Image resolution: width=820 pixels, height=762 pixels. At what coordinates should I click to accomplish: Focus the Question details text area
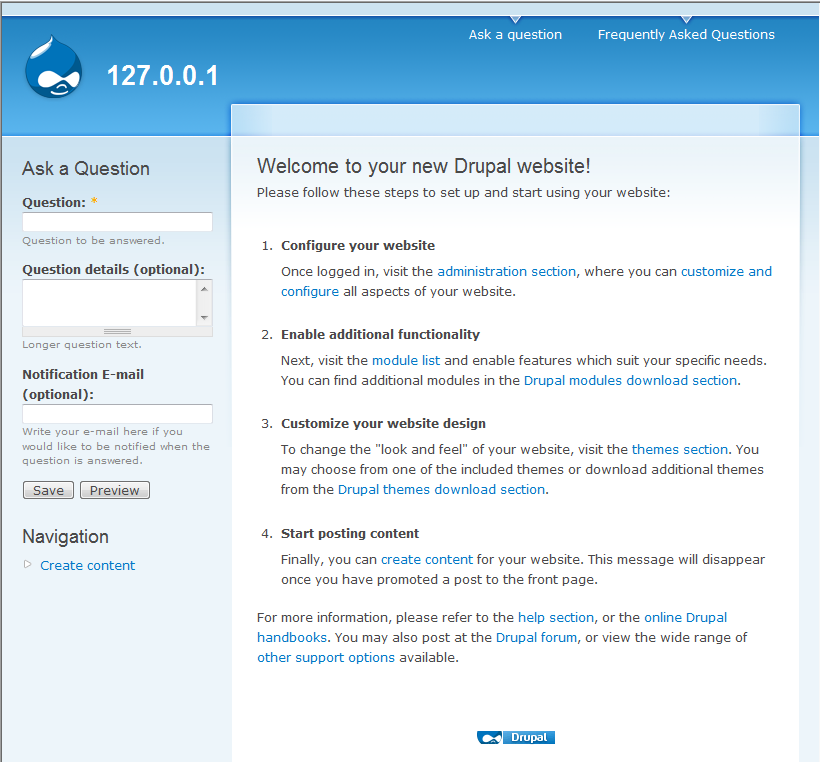pos(110,303)
